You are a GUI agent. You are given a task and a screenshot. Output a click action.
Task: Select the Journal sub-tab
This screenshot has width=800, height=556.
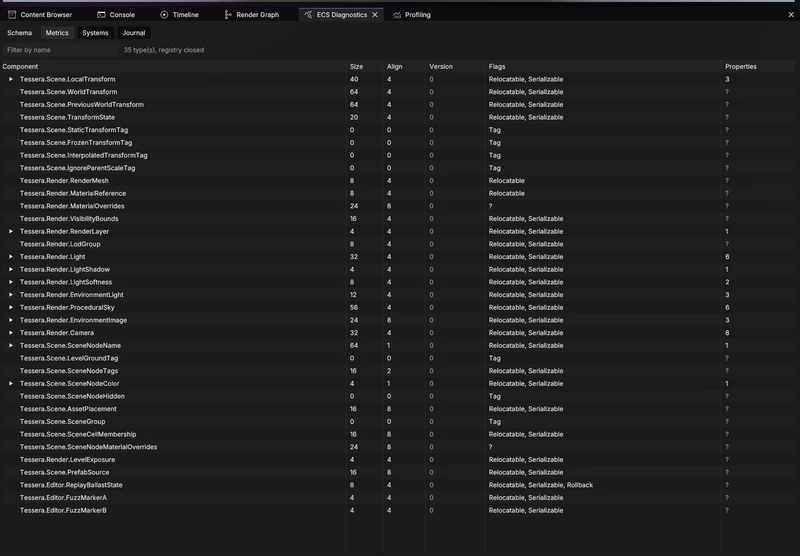click(x=134, y=33)
